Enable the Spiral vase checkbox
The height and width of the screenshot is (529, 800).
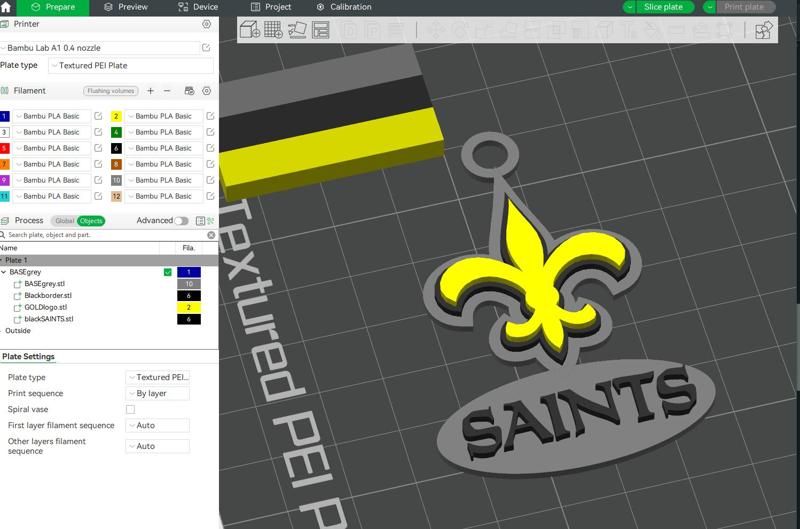[x=131, y=410]
